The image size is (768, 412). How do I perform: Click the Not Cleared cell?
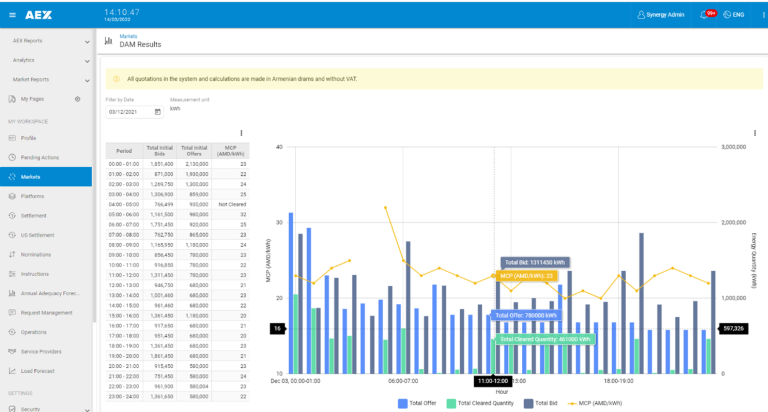click(232, 204)
